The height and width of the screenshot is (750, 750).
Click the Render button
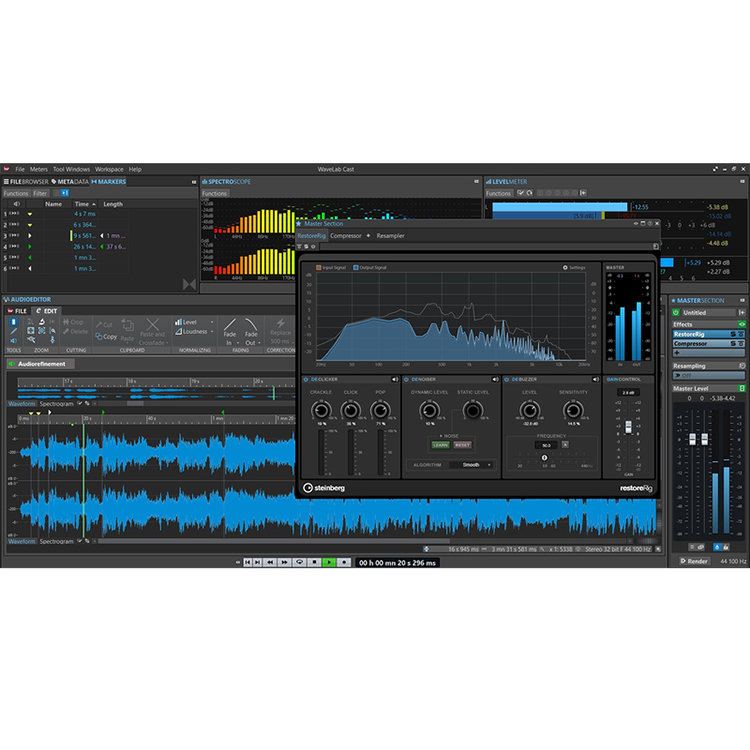[x=697, y=561]
